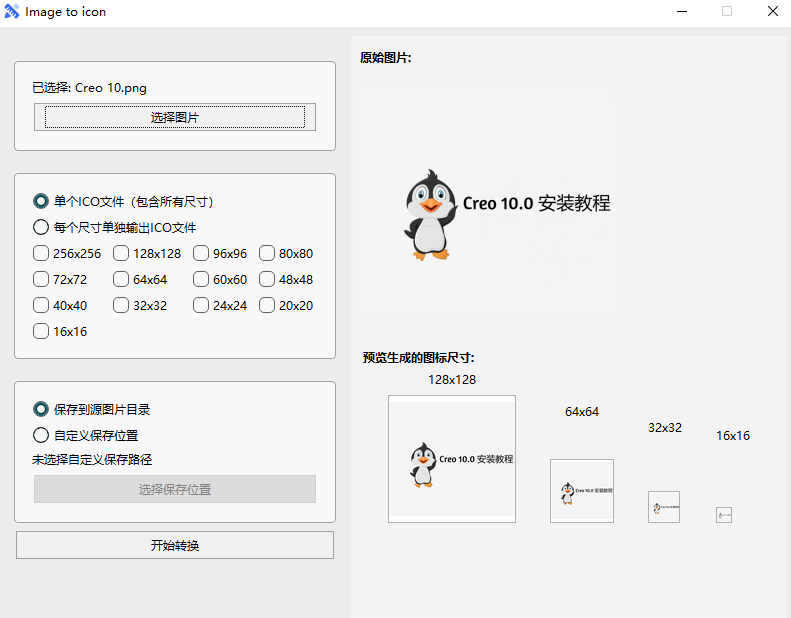The width and height of the screenshot is (791, 618).
Task: Toggle the 40x40 size checkbox
Action: click(41, 305)
